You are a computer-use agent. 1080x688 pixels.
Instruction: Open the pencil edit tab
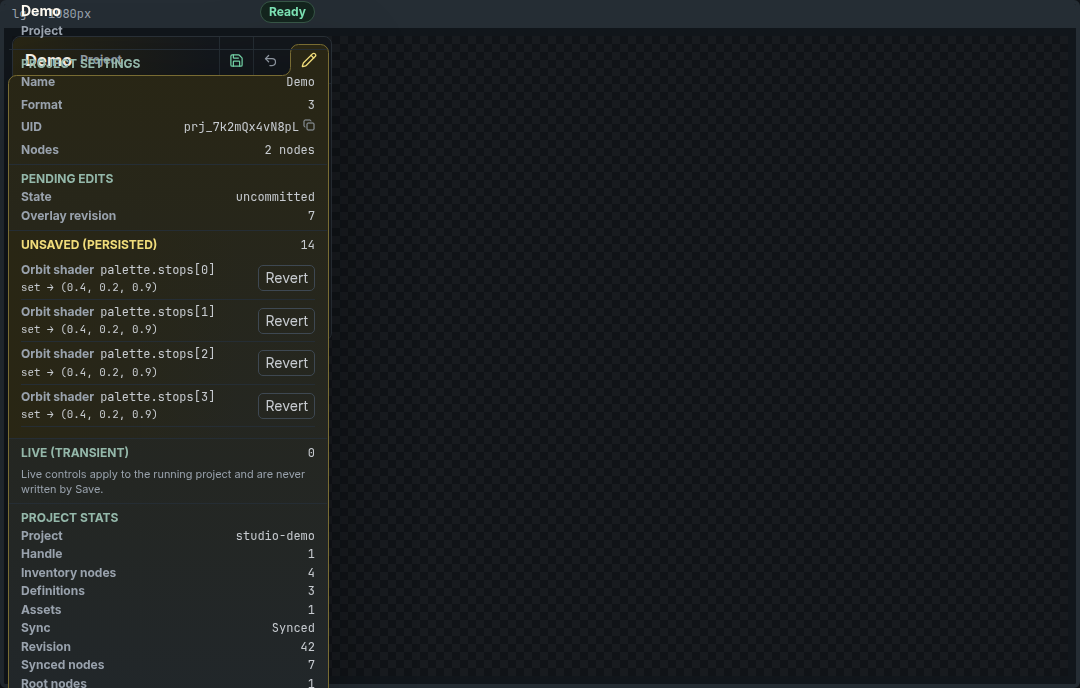coord(309,60)
